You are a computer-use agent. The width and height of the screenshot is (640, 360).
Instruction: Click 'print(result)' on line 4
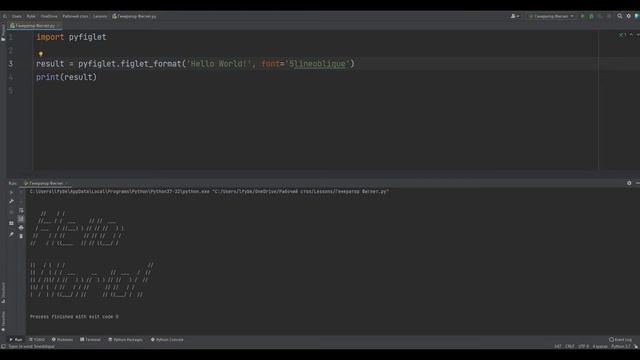coord(67,77)
